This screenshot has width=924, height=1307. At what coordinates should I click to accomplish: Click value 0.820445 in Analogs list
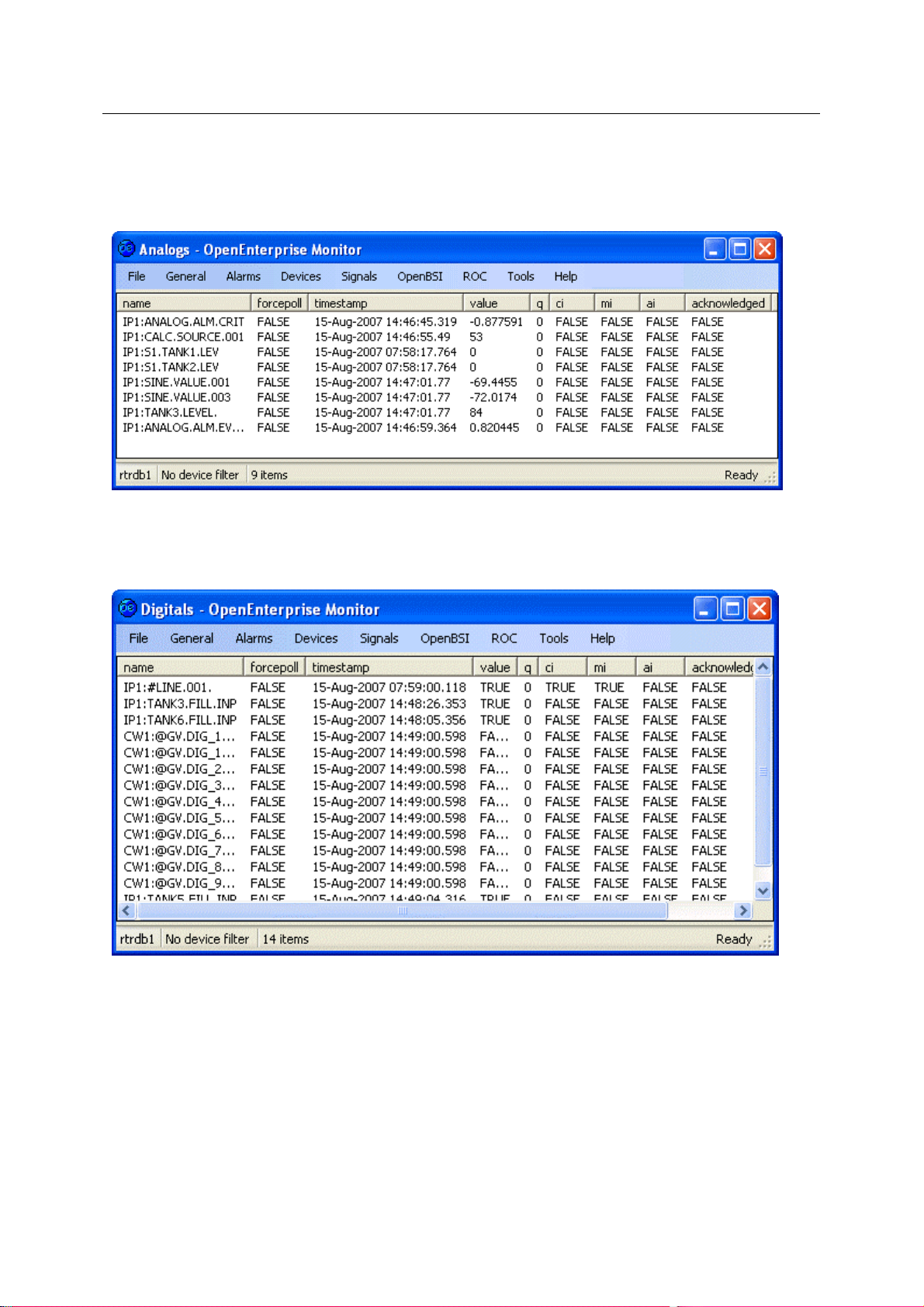click(x=494, y=427)
